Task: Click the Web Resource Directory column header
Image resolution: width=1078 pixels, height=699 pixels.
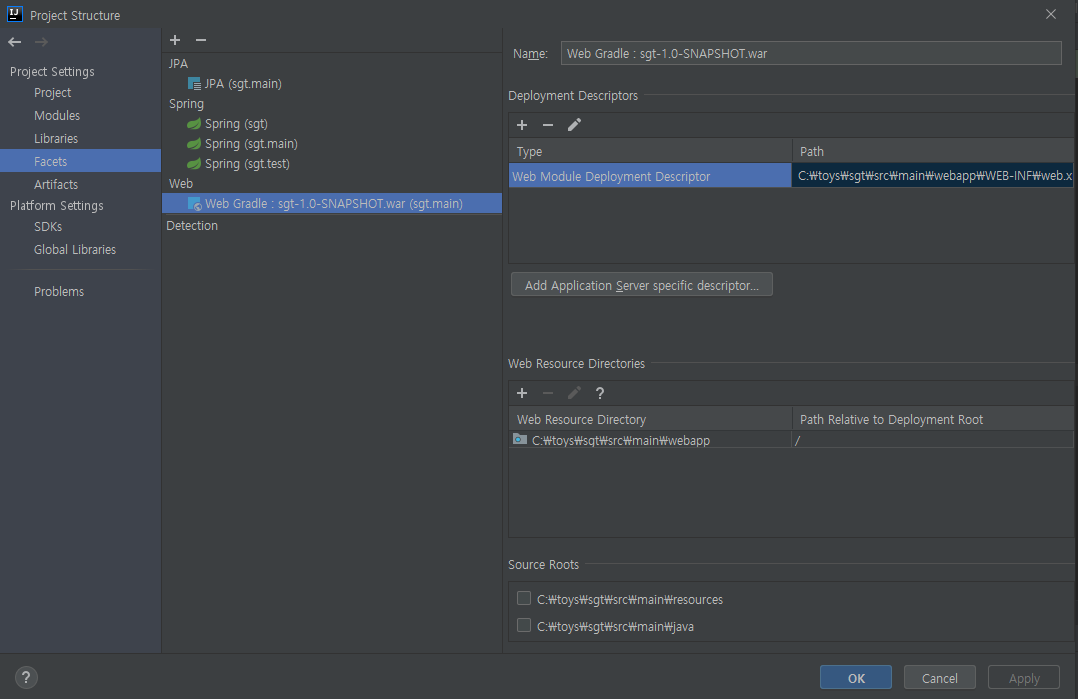Action: pos(650,419)
